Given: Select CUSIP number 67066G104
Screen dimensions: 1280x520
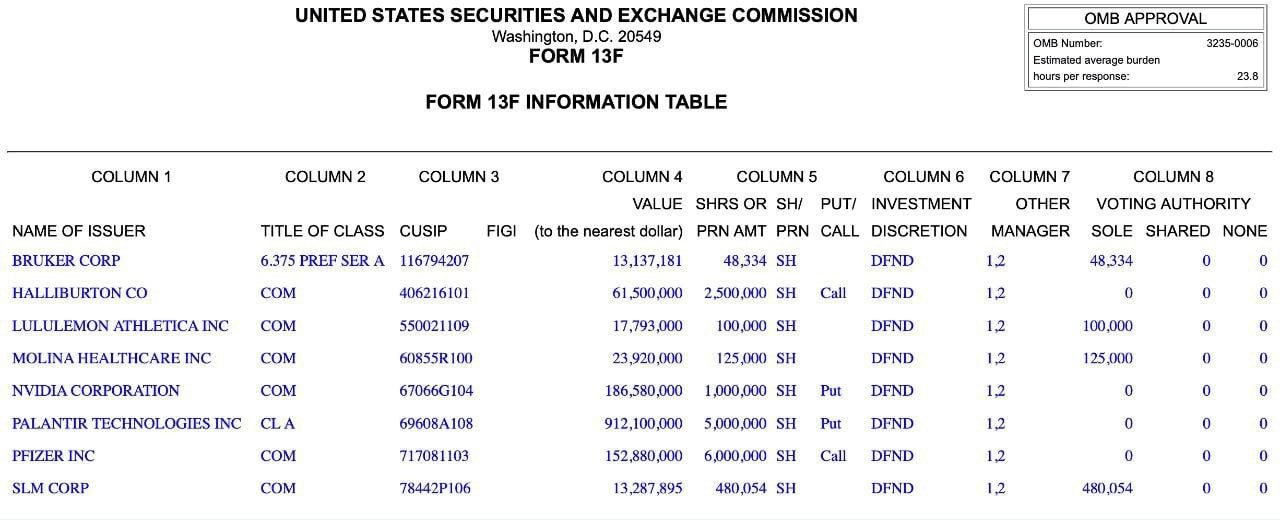Looking at the screenshot, I should pos(436,391).
